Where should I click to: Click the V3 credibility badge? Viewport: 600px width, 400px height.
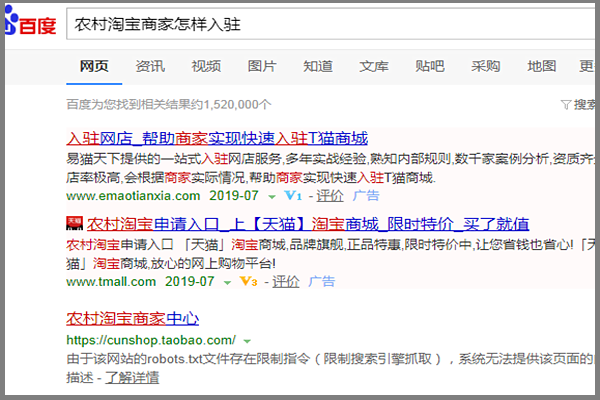249,282
